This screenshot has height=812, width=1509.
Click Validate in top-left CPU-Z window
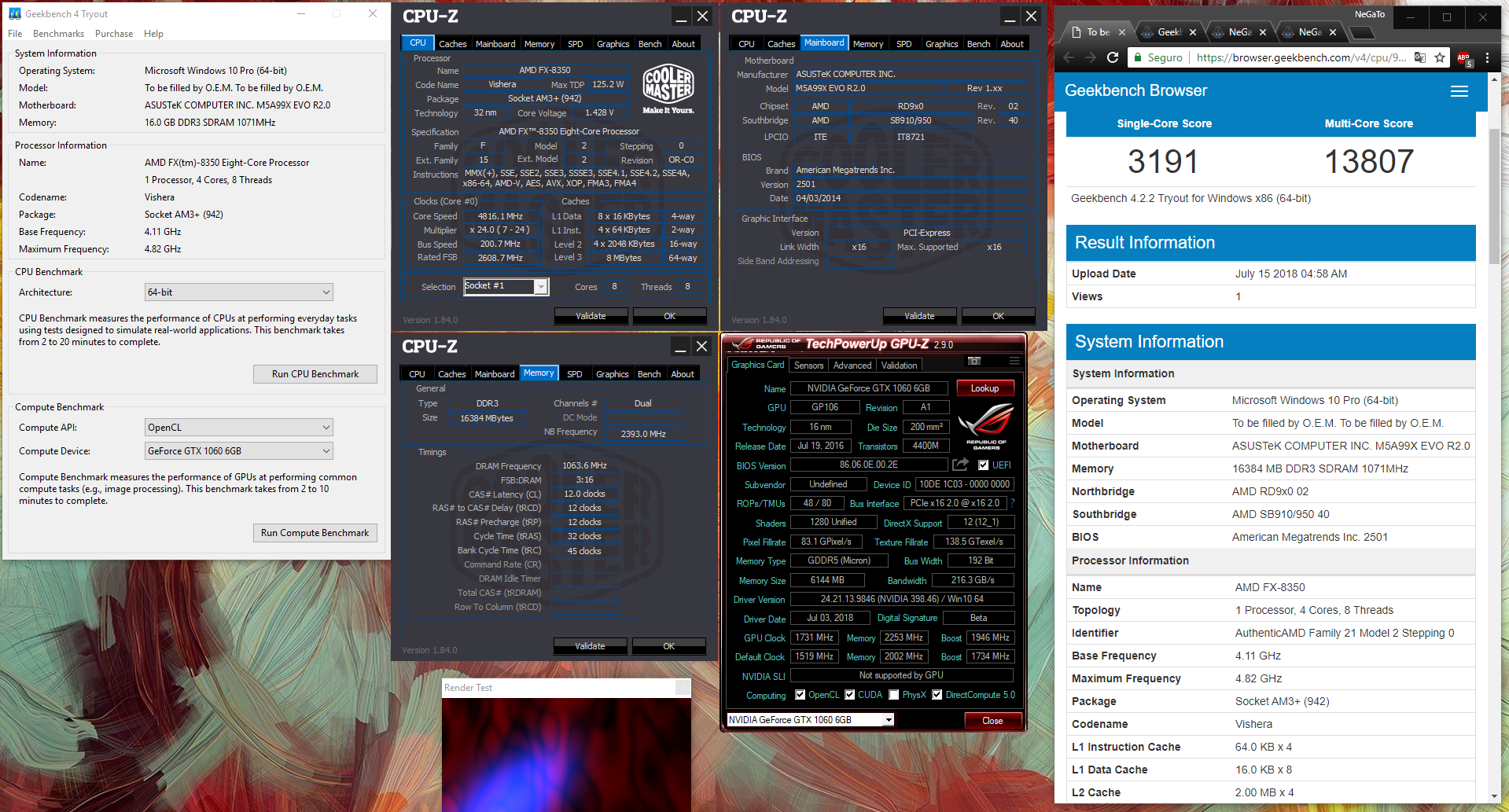click(x=591, y=316)
